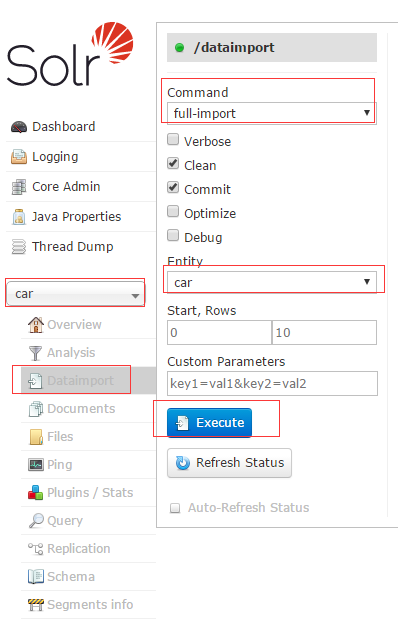This screenshot has height=631, width=398.
Task: Enable the Debug checkbox
Action: [x=173, y=235]
